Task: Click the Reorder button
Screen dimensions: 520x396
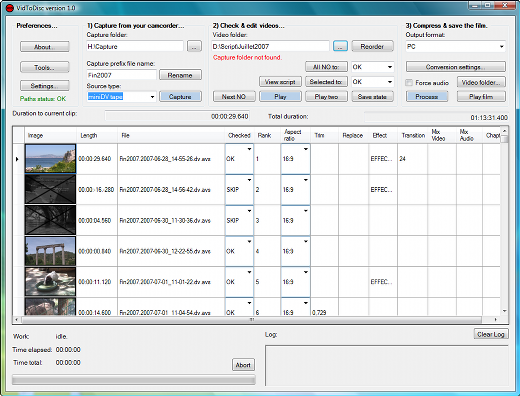Action: (x=372, y=46)
